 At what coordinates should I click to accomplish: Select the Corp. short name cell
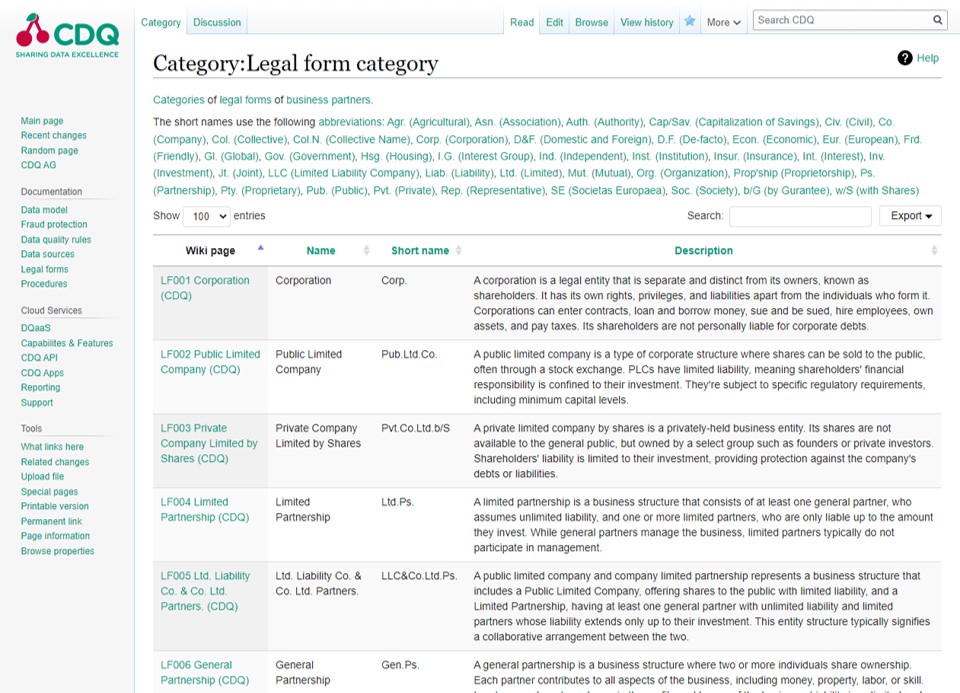point(394,280)
